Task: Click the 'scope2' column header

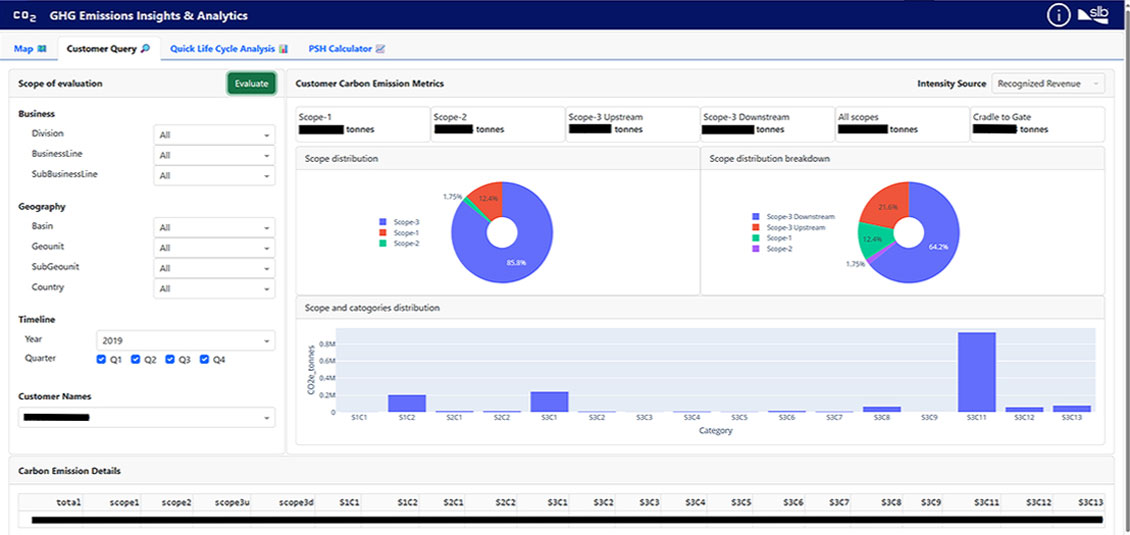Action: (x=177, y=502)
